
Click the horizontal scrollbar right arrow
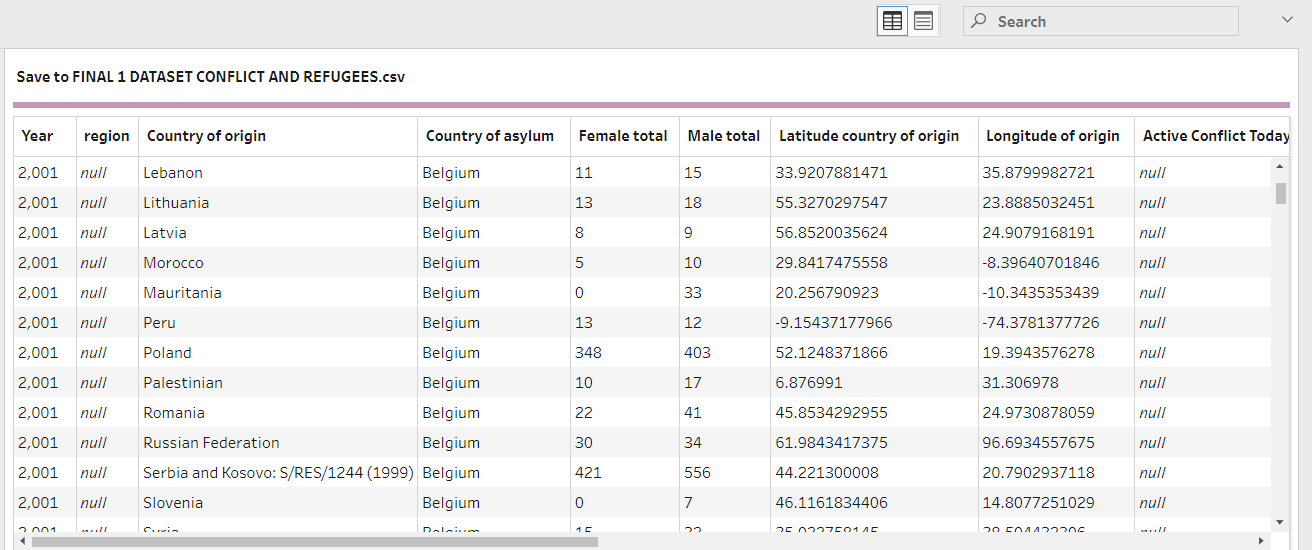click(1261, 541)
